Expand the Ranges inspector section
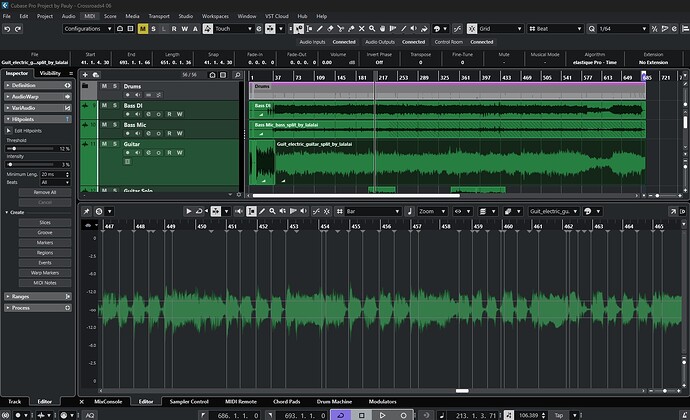 (38, 296)
